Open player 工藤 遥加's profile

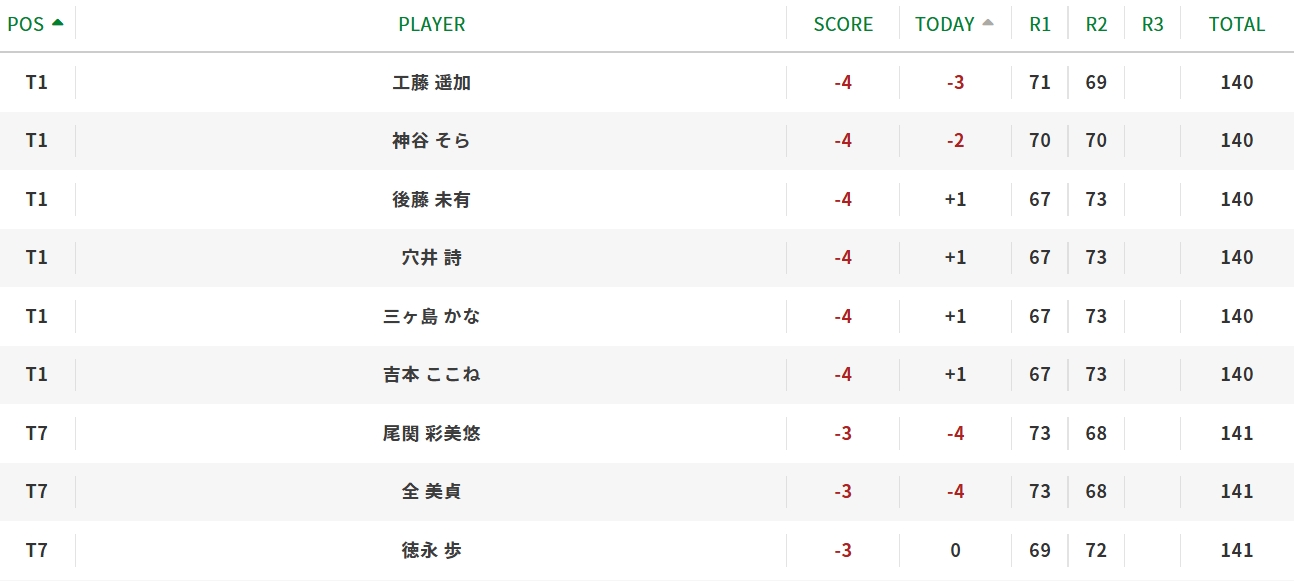tap(431, 83)
